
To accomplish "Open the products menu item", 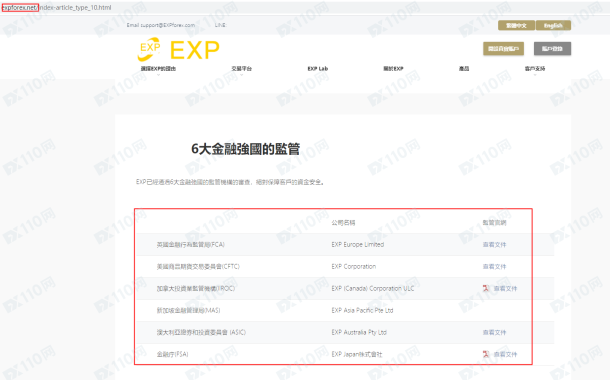I will click(x=464, y=69).
